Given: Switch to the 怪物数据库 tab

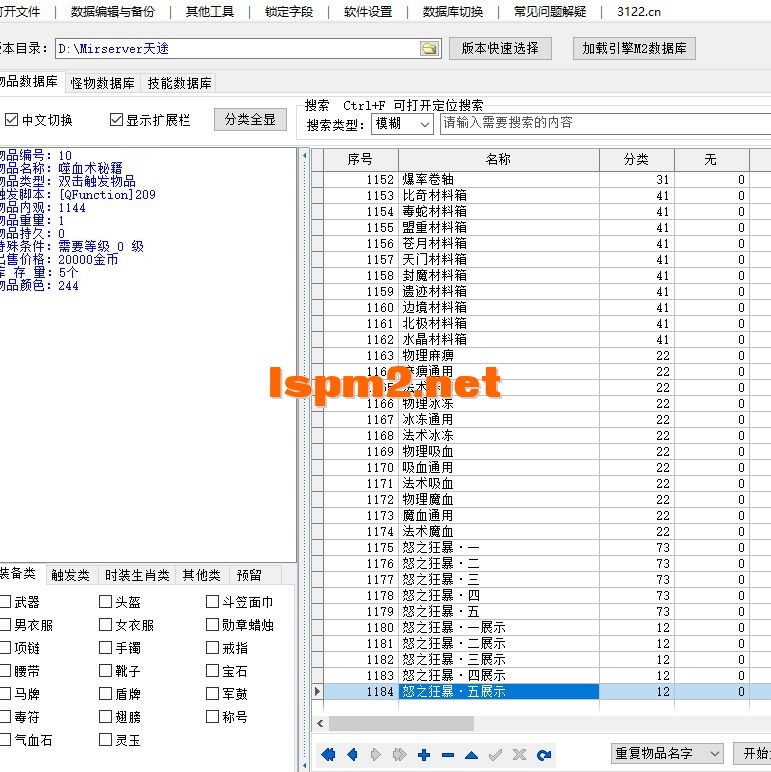Looking at the screenshot, I should pos(102,83).
